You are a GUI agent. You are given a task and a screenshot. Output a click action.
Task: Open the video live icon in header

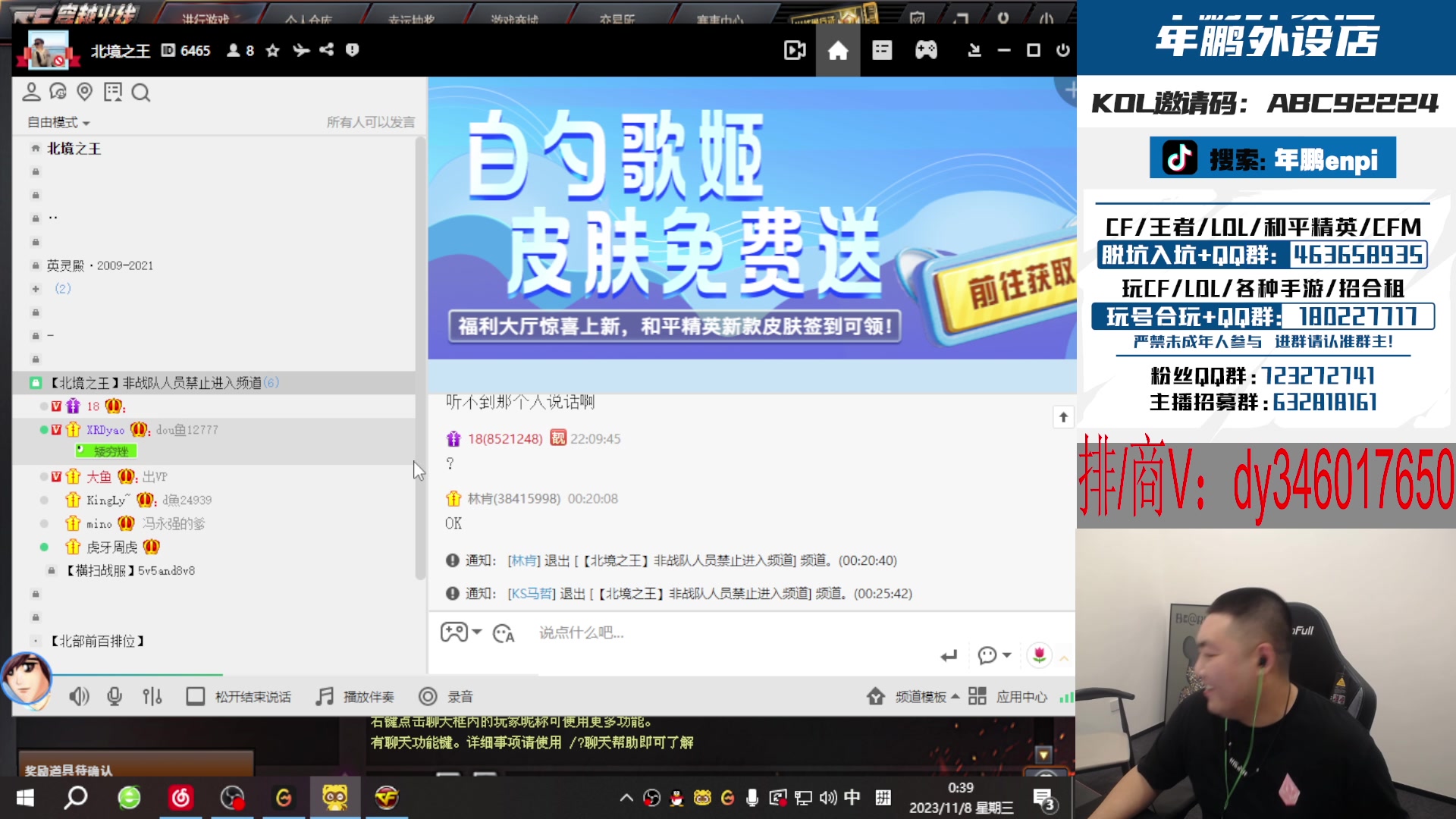pos(794,51)
